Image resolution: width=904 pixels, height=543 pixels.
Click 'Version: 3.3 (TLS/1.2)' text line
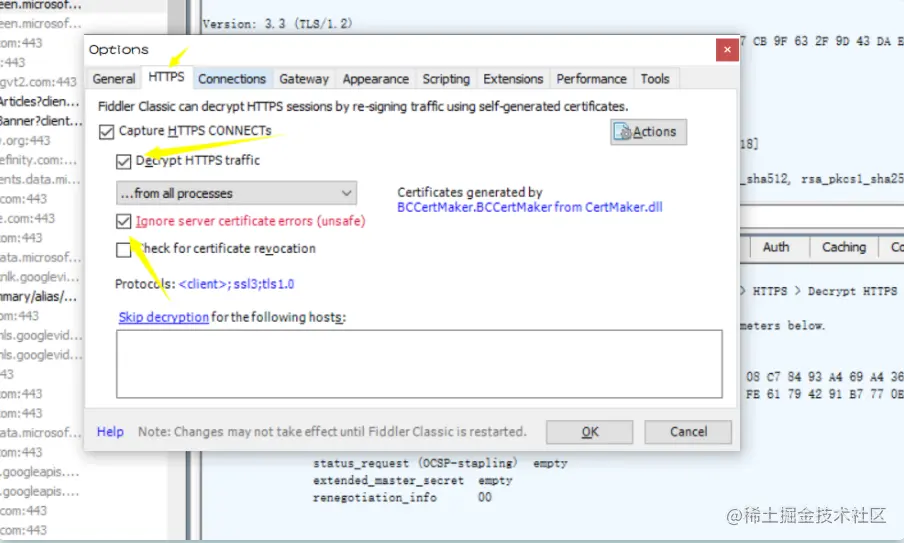point(277,24)
